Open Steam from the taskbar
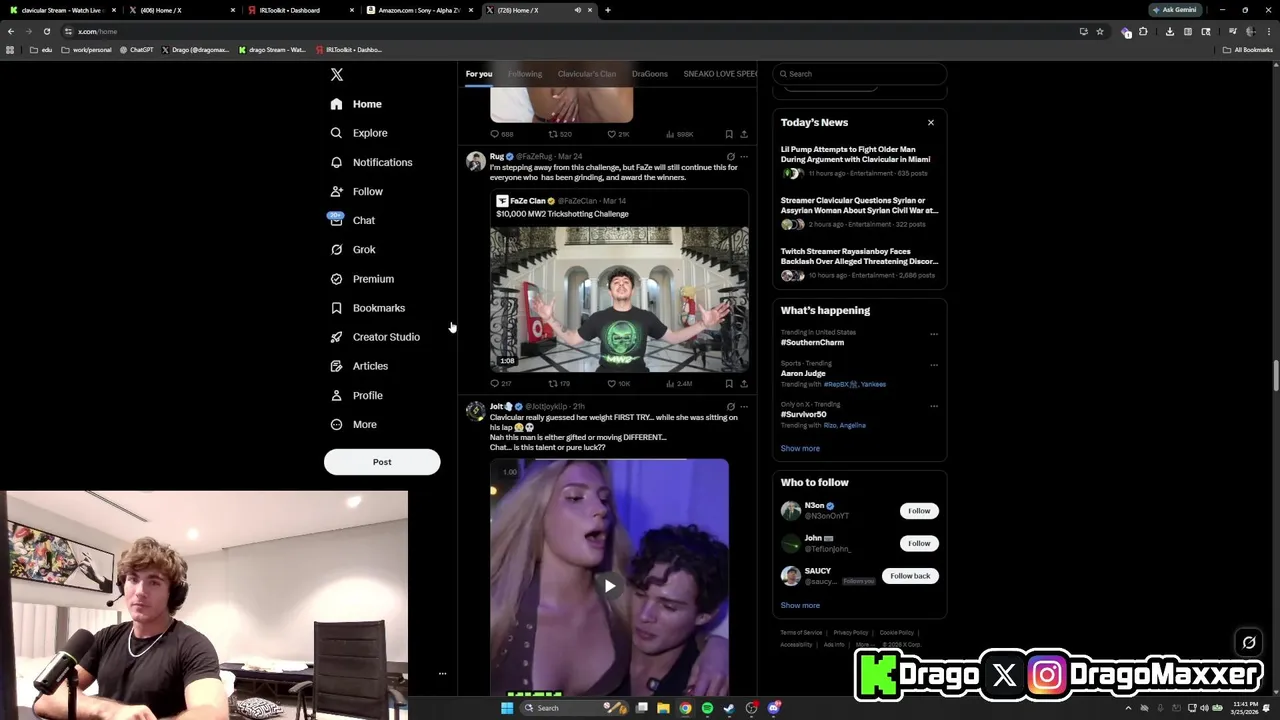The width and height of the screenshot is (1280, 720). [729, 708]
